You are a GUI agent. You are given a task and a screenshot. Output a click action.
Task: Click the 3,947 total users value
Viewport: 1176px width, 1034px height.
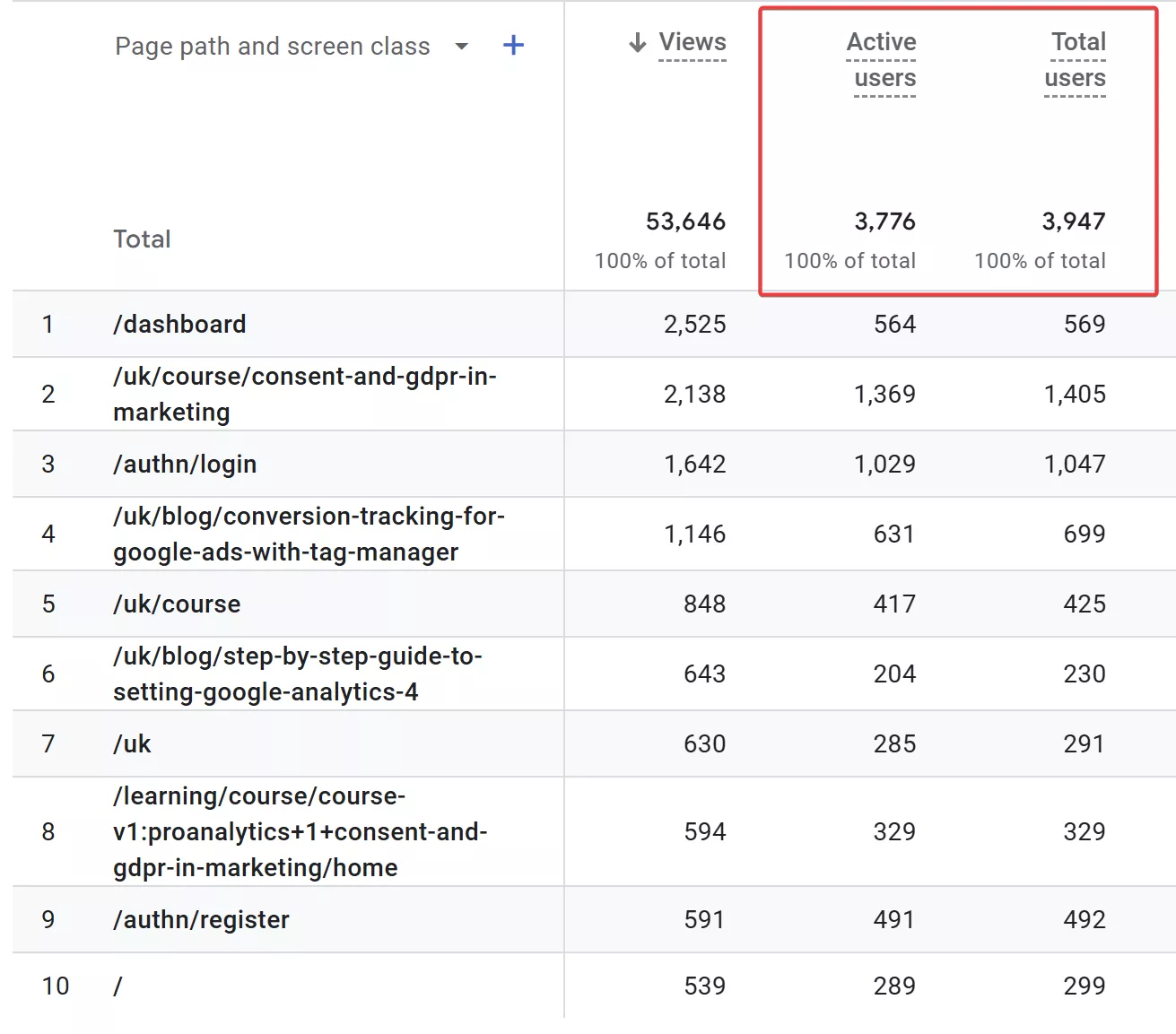[x=1074, y=222]
